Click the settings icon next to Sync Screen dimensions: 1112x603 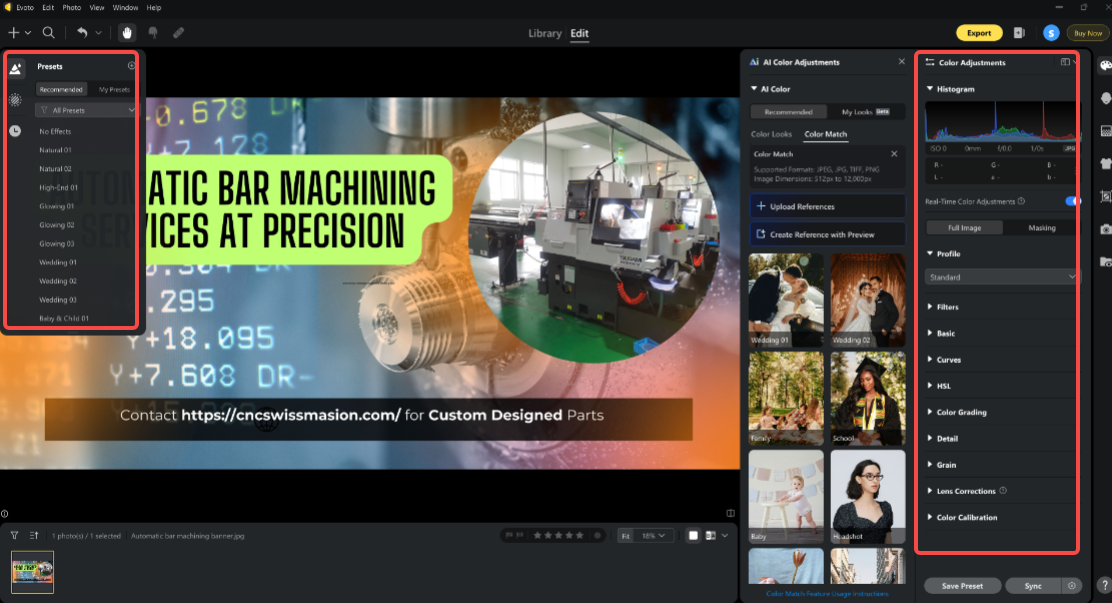pos(1072,586)
